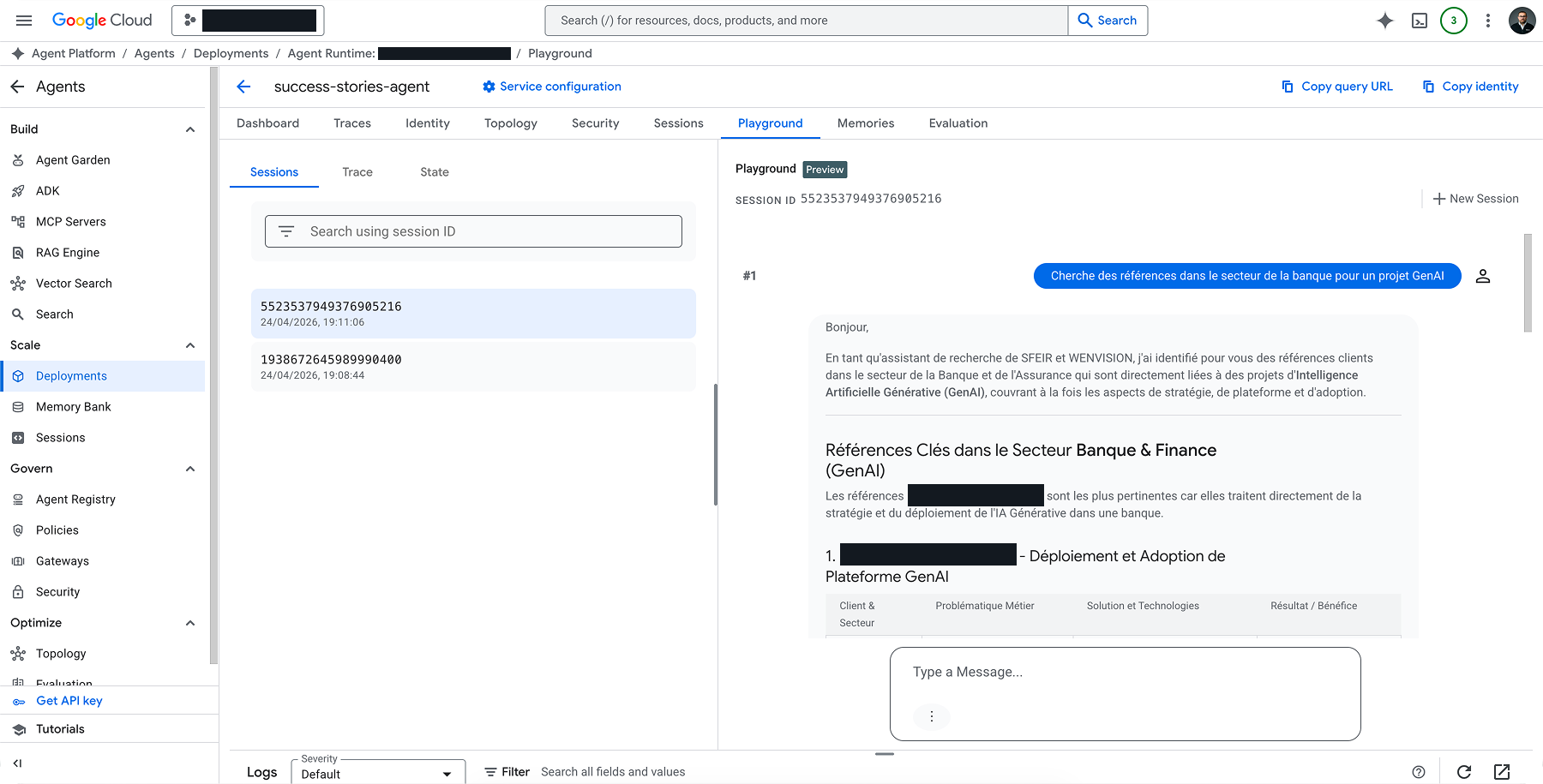Open the three-dot settings menu in header

(1488, 21)
